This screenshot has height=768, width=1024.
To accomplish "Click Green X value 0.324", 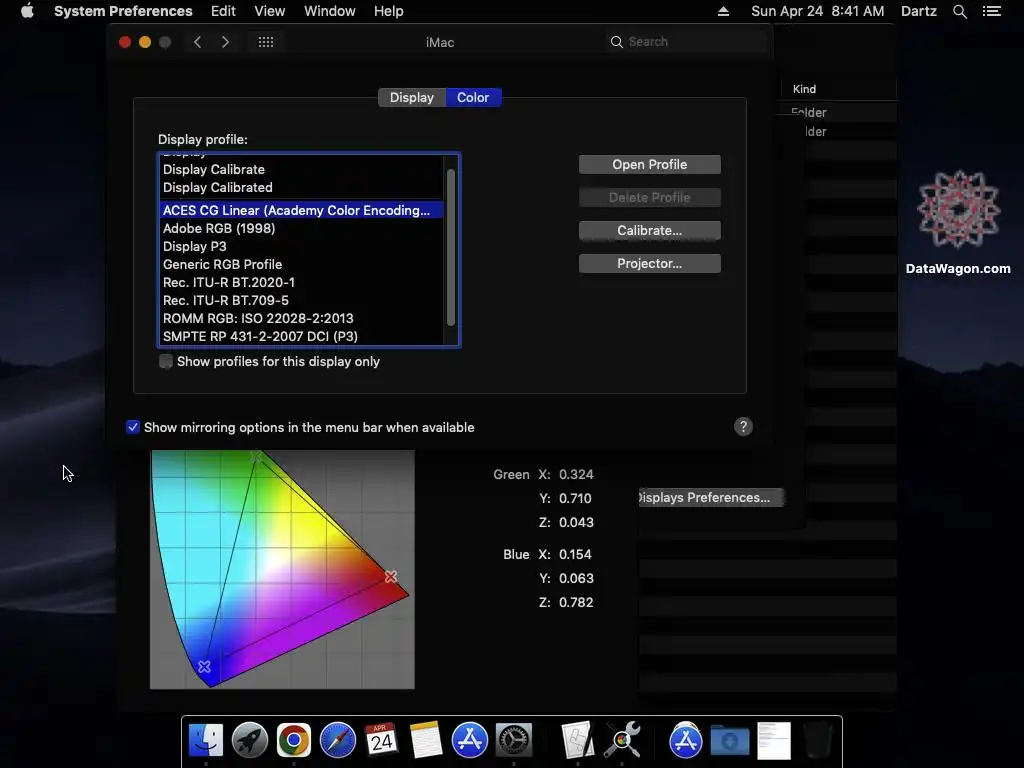I will click(x=576, y=474).
